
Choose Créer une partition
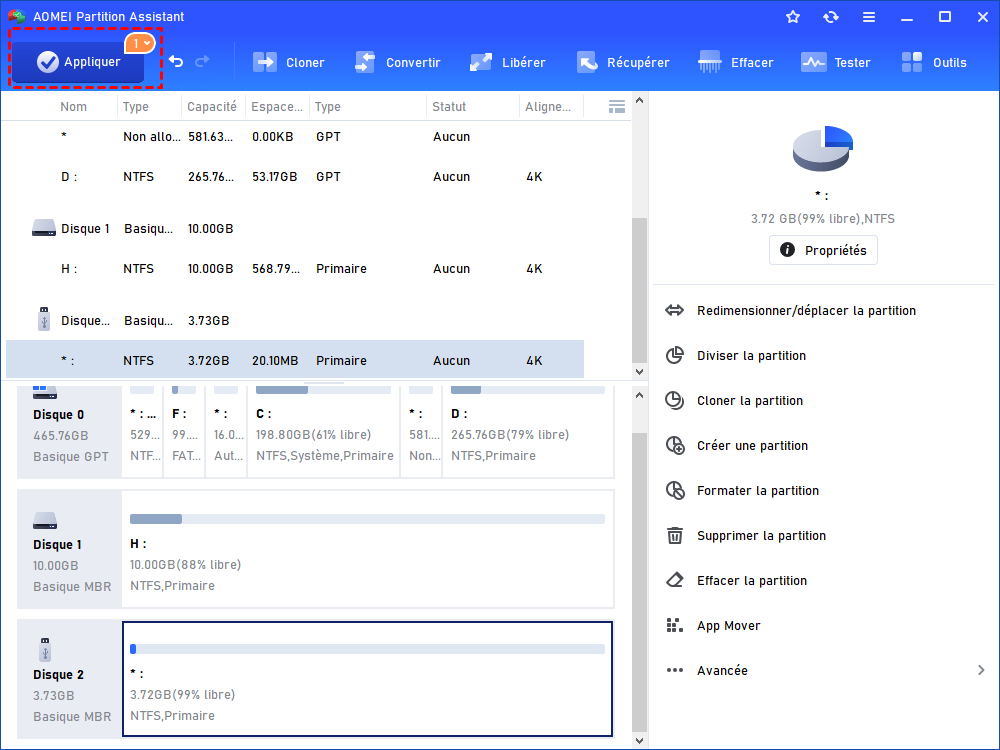point(737,445)
